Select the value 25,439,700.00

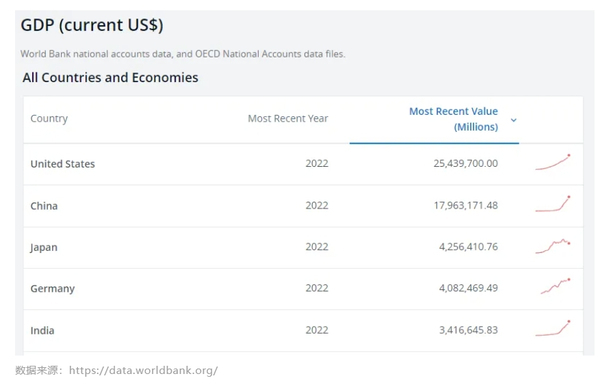466,163
